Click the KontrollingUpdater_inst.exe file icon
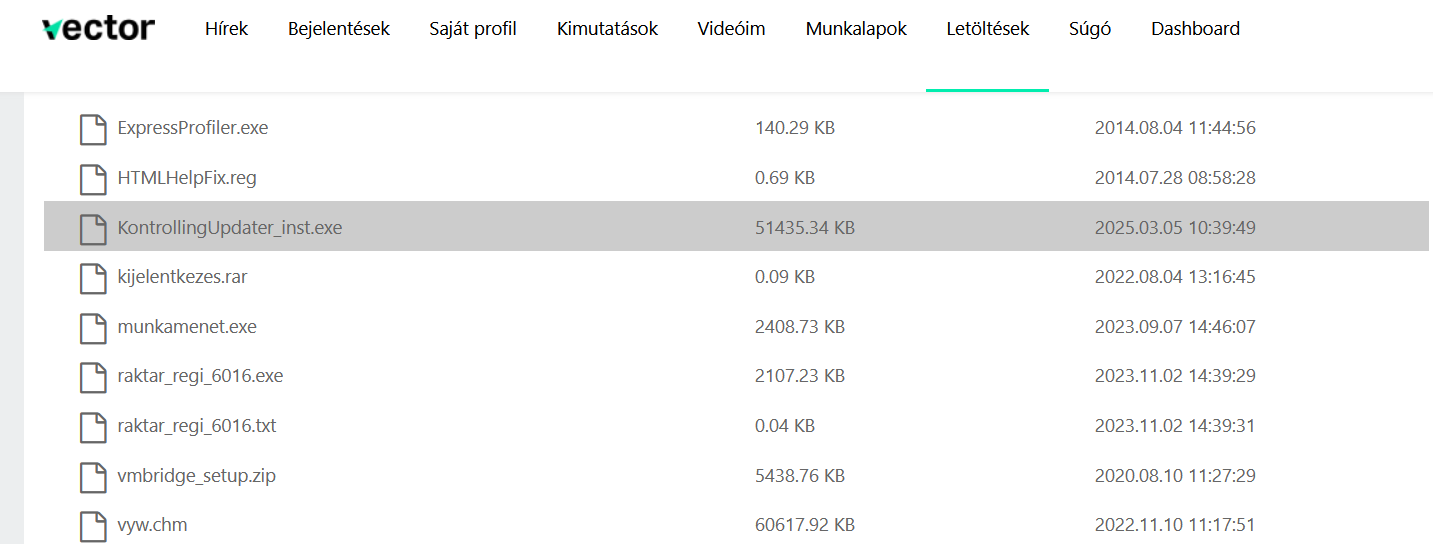Image resolution: width=1433 pixels, height=544 pixels. click(x=93, y=229)
